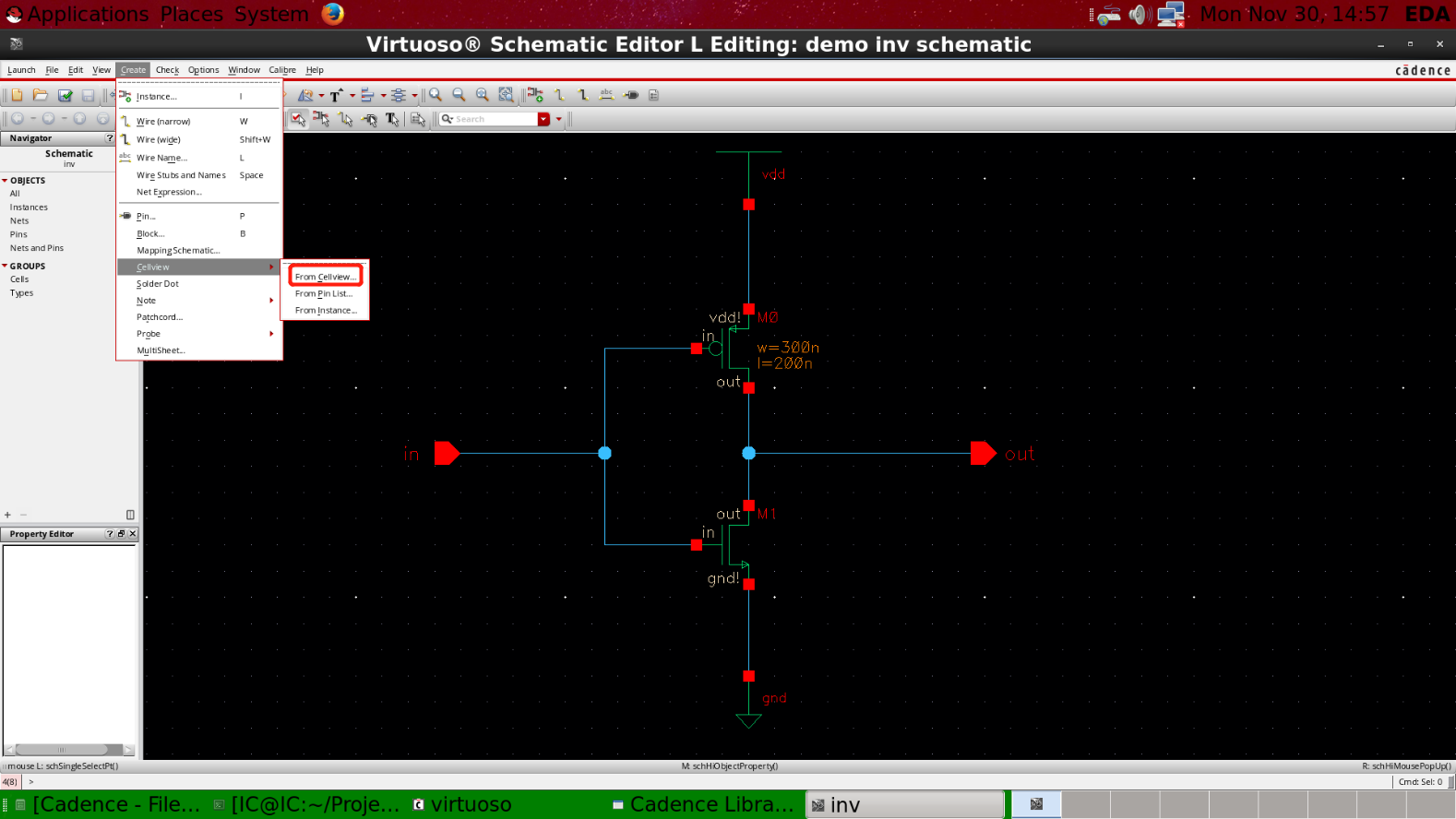Click the Create Instance toolbar icon
Image resolution: width=1456 pixels, height=819 pixels.
click(535, 95)
